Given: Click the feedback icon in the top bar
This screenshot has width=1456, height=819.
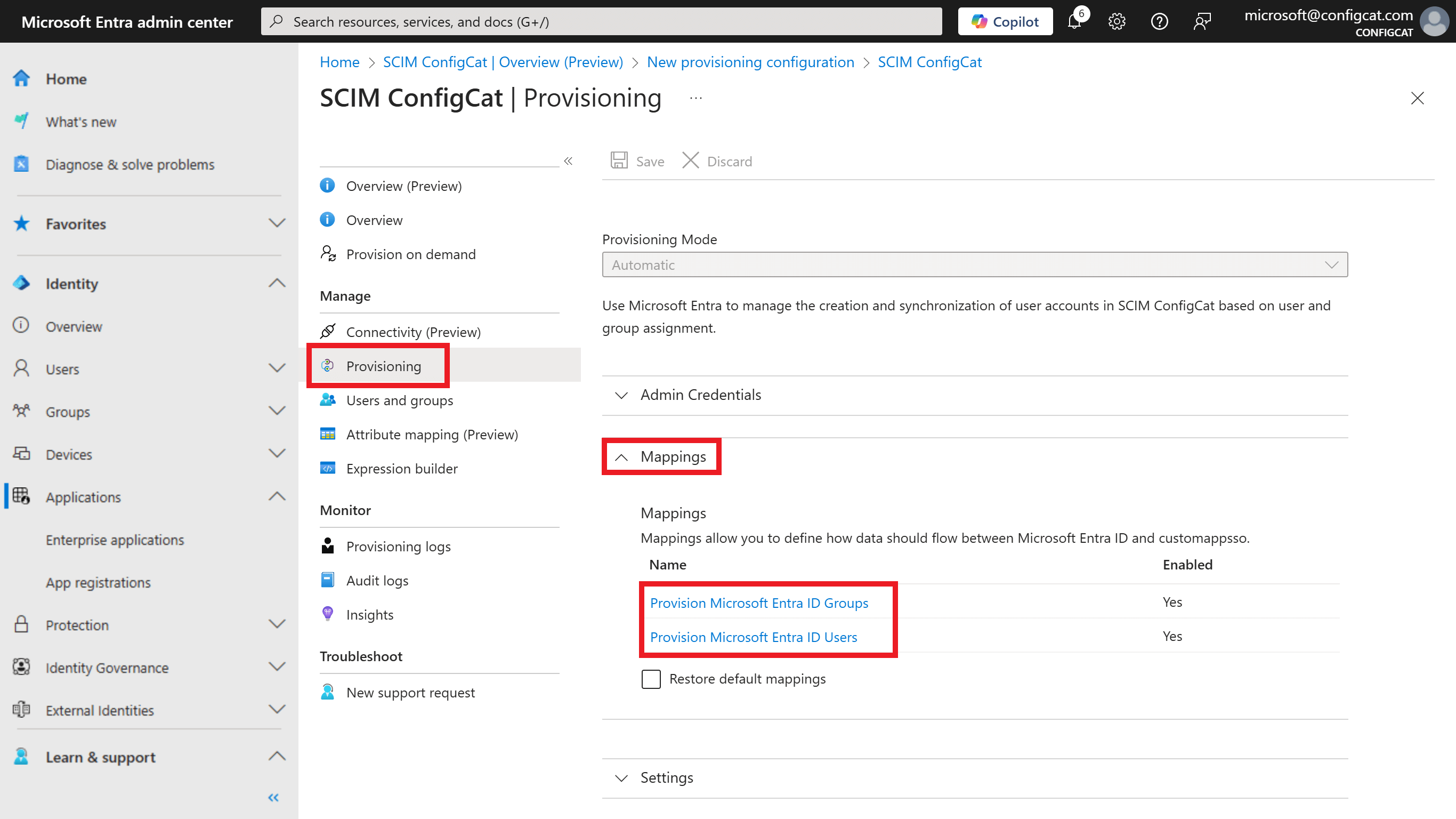Looking at the screenshot, I should (x=1202, y=21).
